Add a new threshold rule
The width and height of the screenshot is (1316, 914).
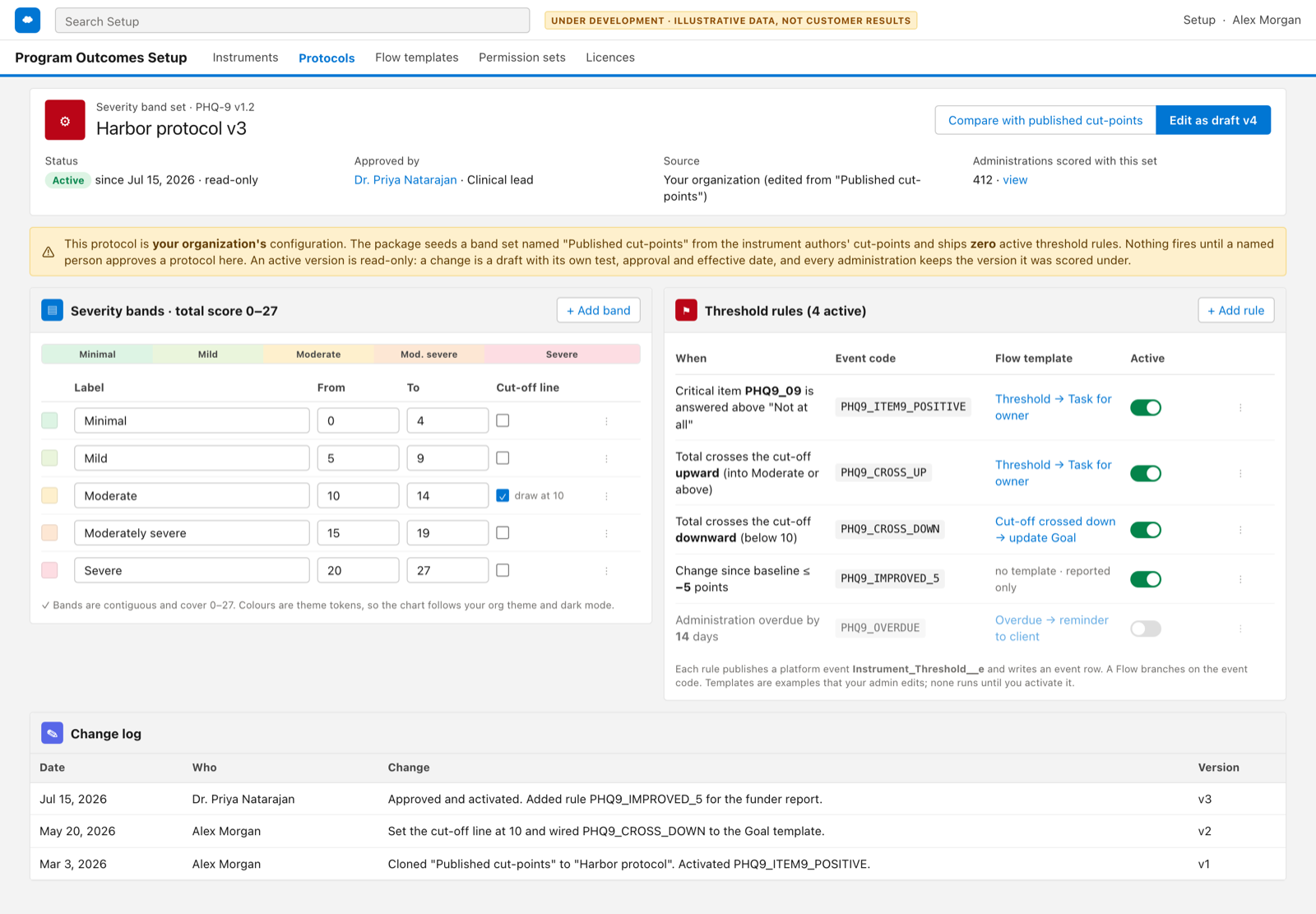tap(1236, 310)
